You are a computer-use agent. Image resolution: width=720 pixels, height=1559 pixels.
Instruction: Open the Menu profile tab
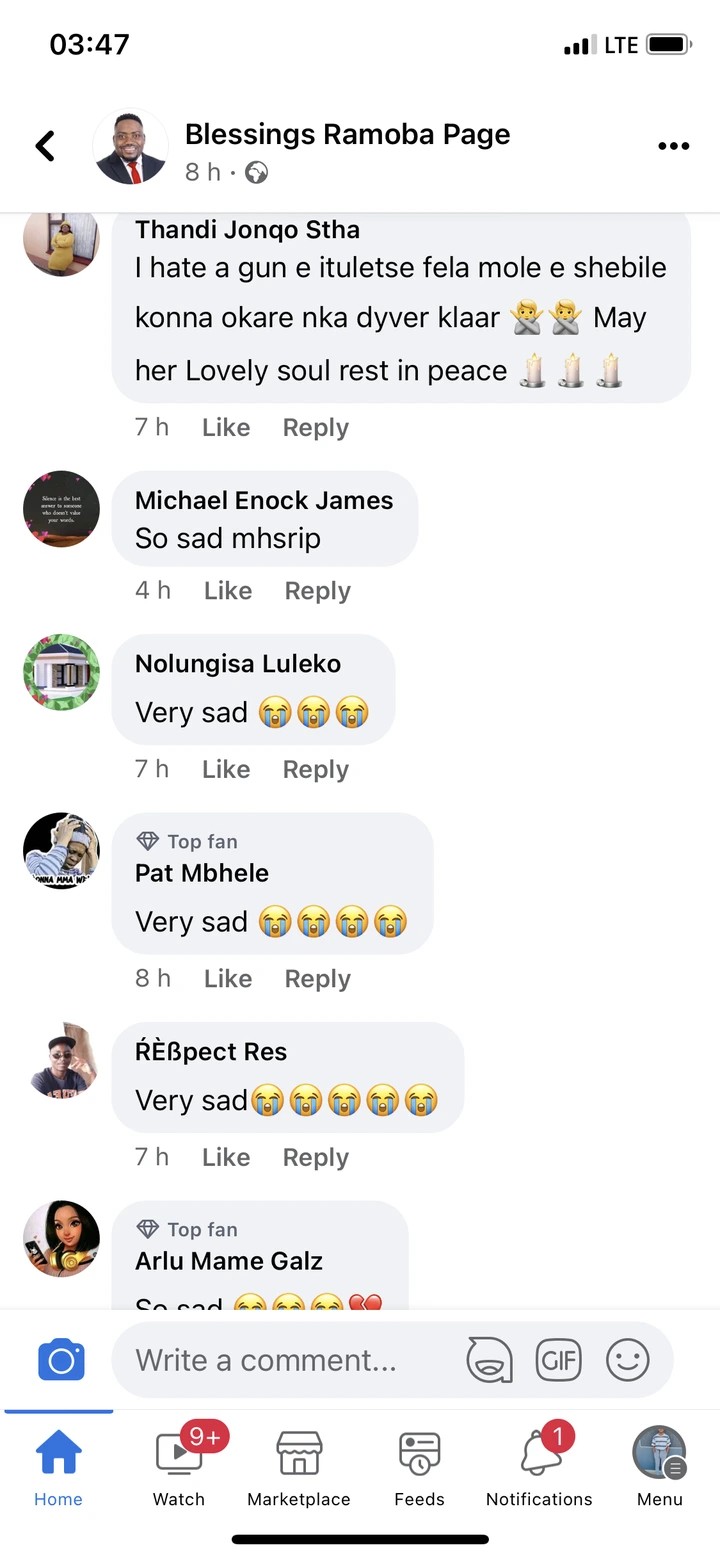[659, 1465]
